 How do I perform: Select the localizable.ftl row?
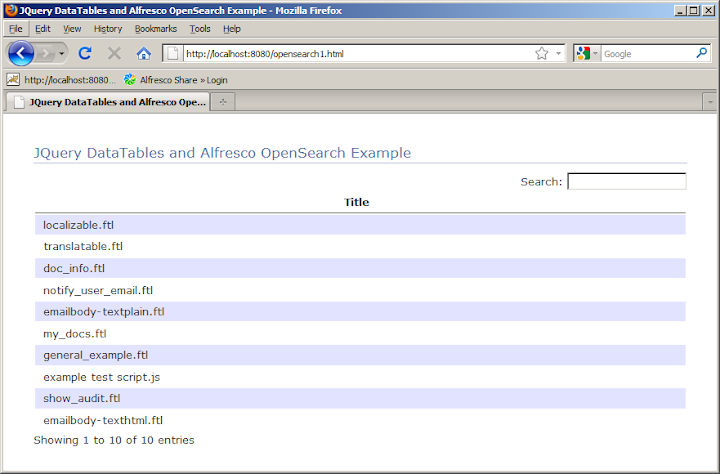click(x=360, y=225)
